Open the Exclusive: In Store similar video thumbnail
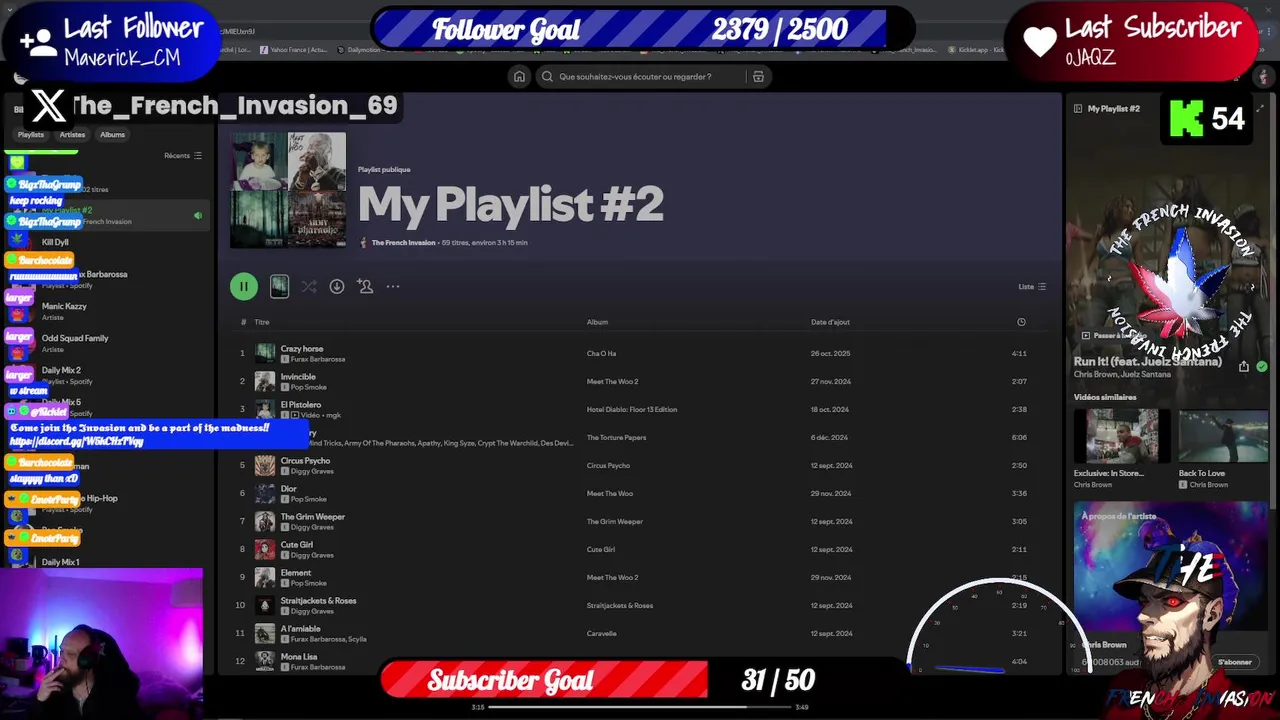Screen dimensions: 1280x720 click(x=1121, y=435)
